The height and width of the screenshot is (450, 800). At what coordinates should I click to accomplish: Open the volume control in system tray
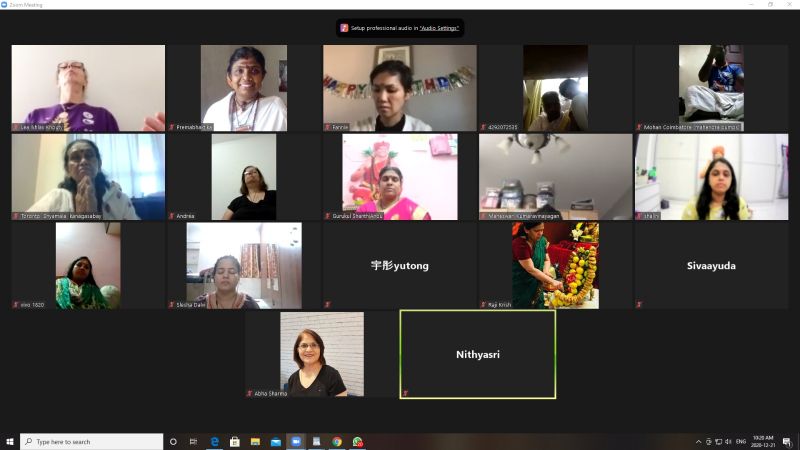pyautogui.click(x=727, y=441)
